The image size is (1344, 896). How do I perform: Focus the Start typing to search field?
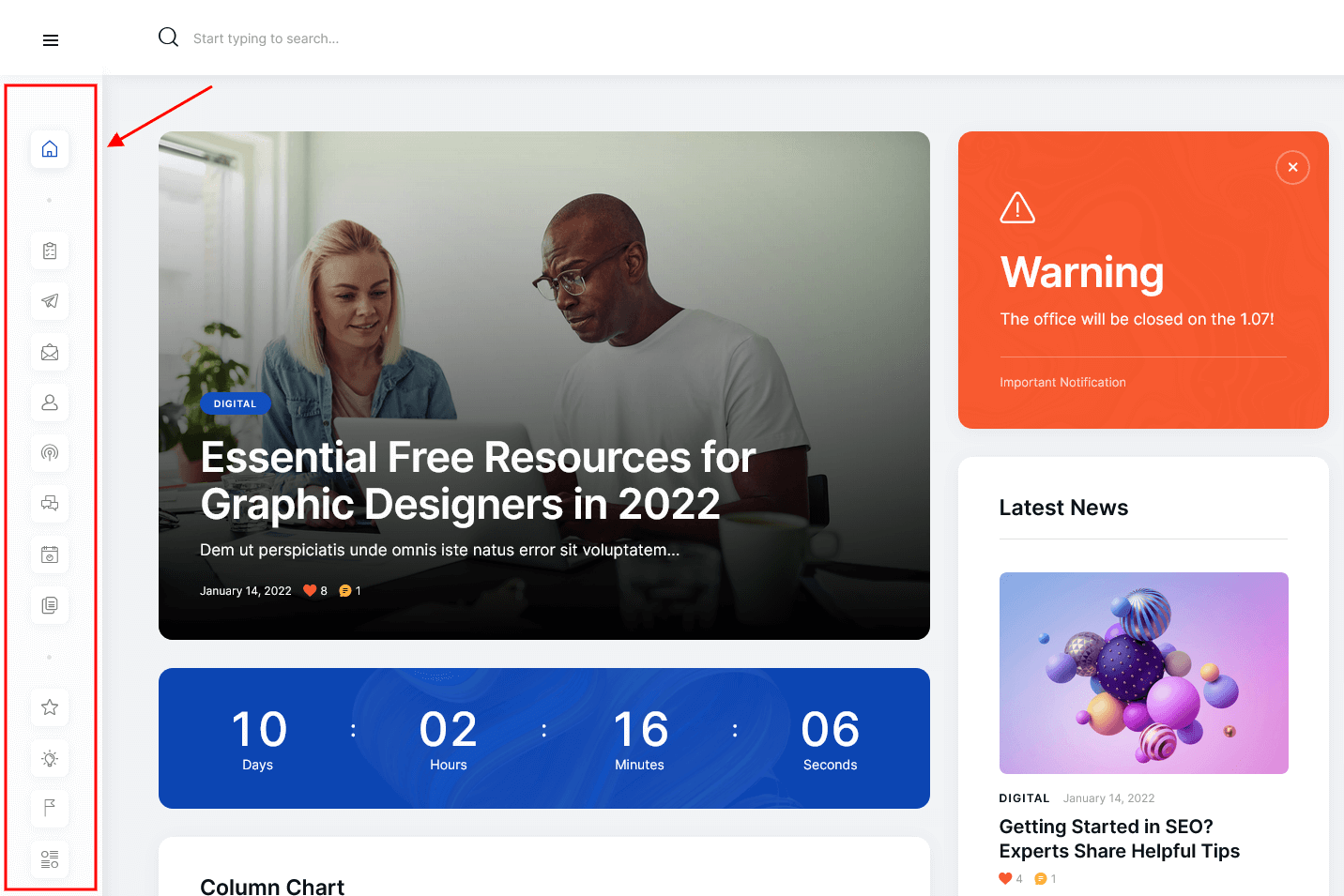tap(266, 38)
